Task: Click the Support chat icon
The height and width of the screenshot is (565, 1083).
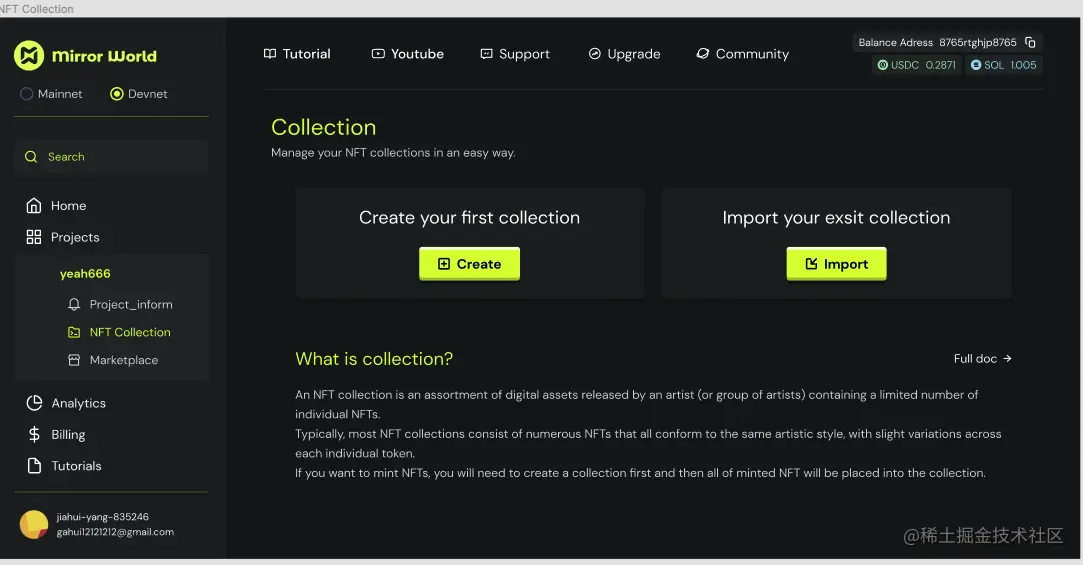Action: tap(486, 54)
